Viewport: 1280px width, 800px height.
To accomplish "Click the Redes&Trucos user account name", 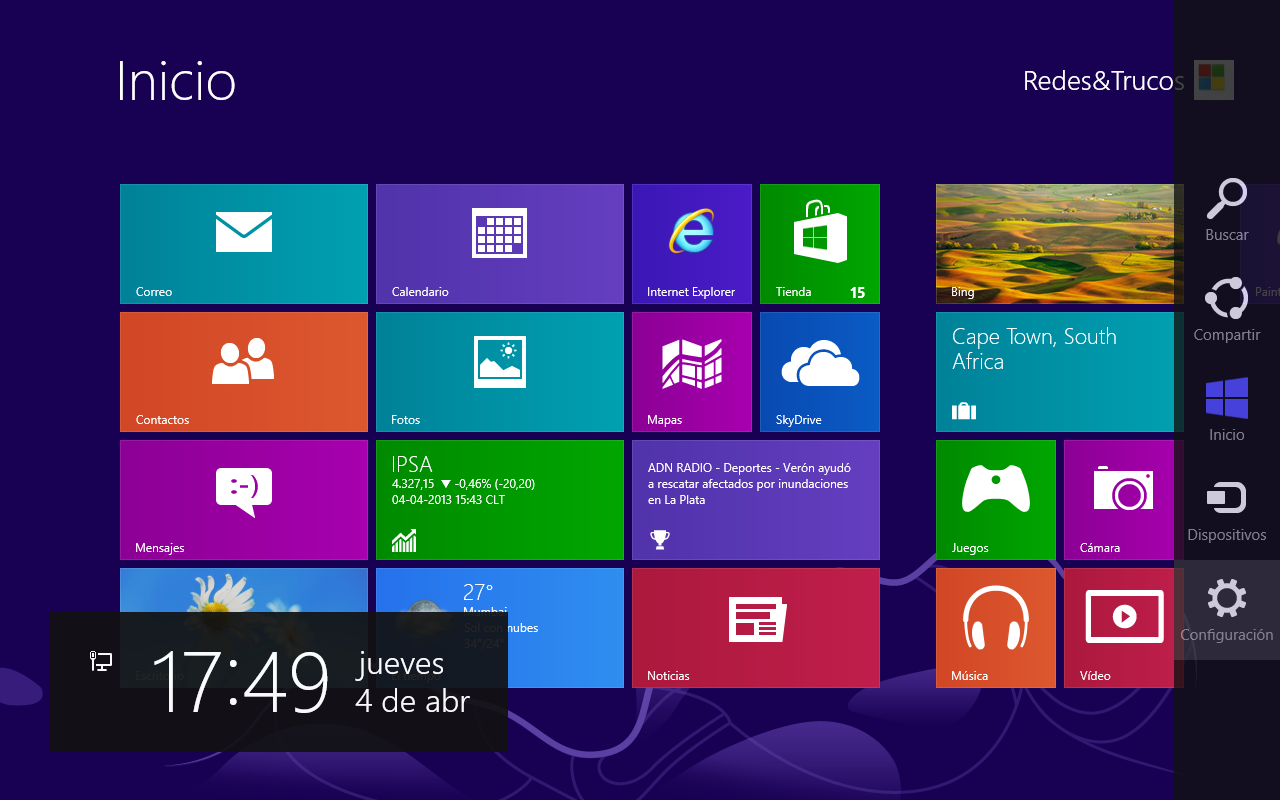I will [1103, 81].
